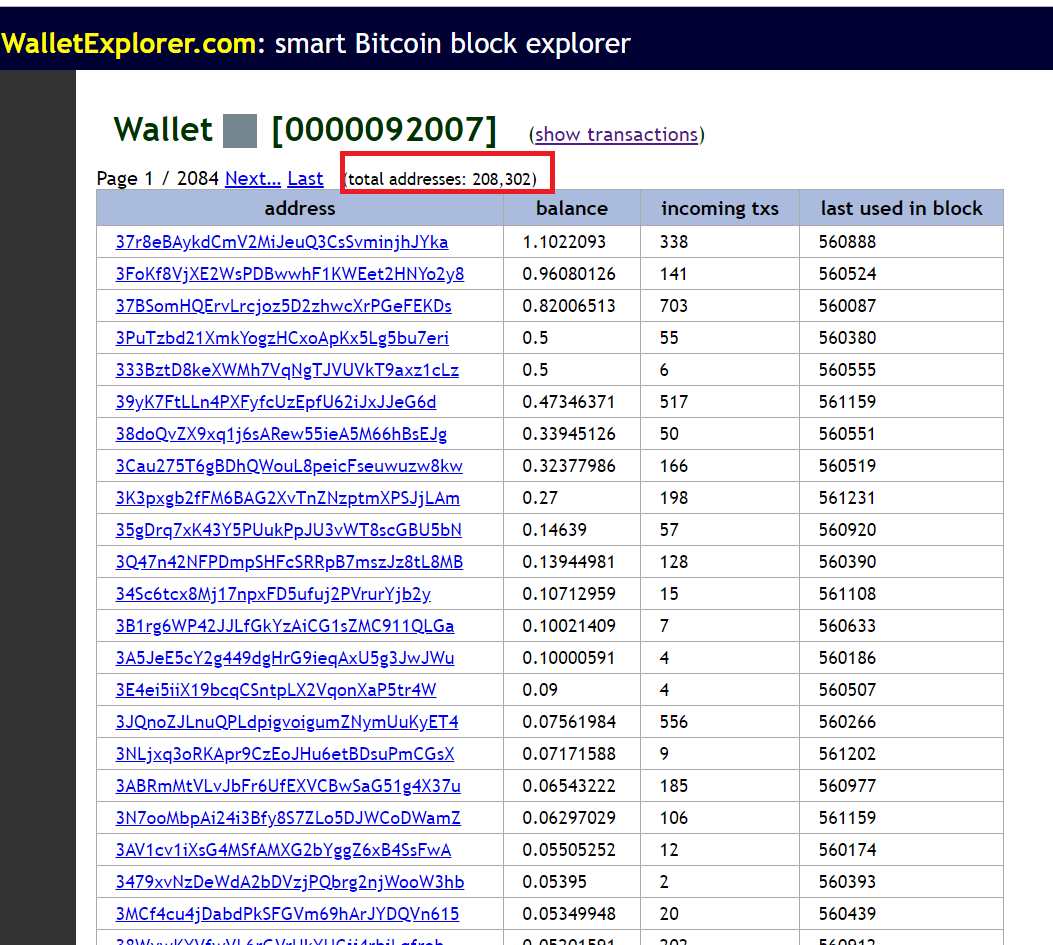Select block number 560087
The width and height of the screenshot is (1053, 945).
click(x=847, y=306)
